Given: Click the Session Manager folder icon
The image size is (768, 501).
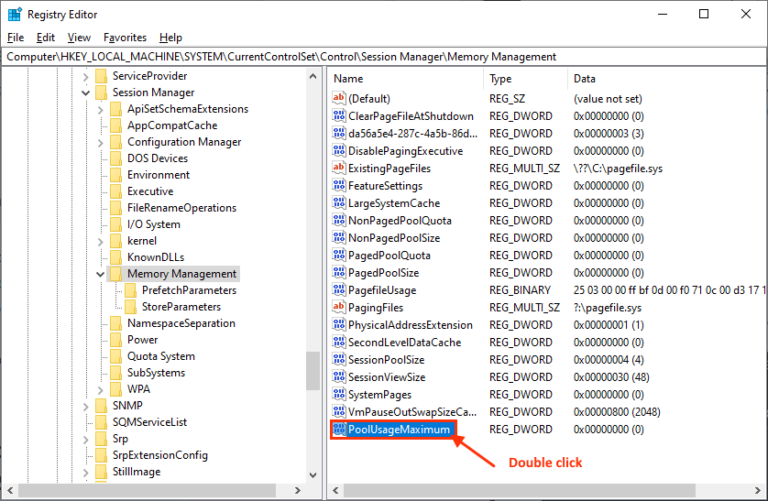Looking at the screenshot, I should [102, 93].
